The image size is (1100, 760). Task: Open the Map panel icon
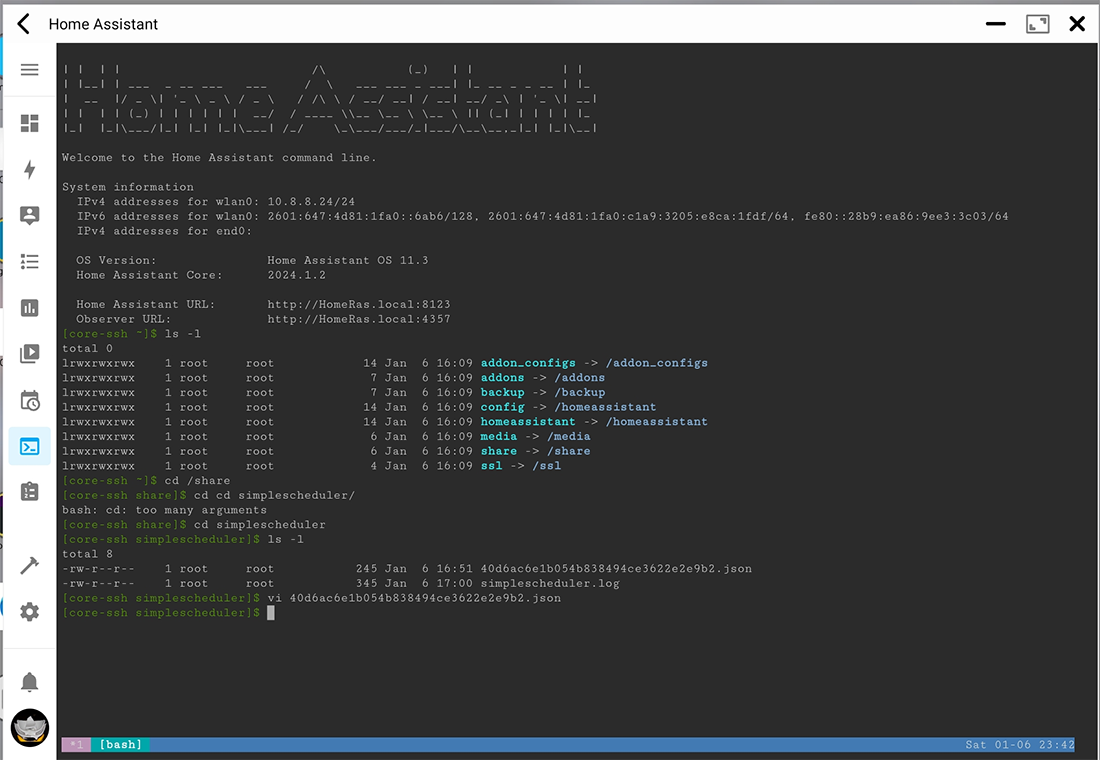(29, 215)
